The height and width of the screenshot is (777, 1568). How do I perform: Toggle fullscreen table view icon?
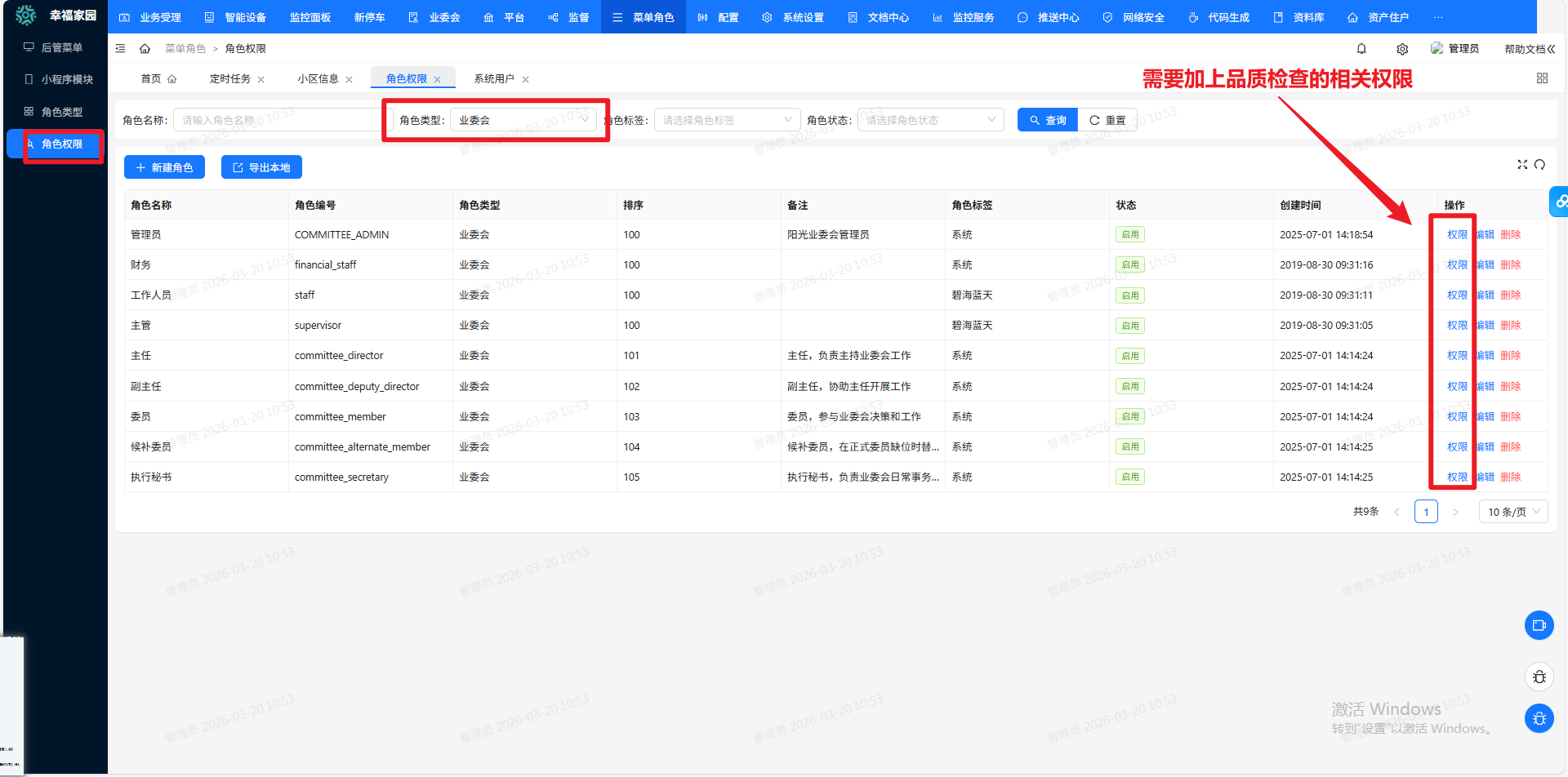pos(1522,165)
